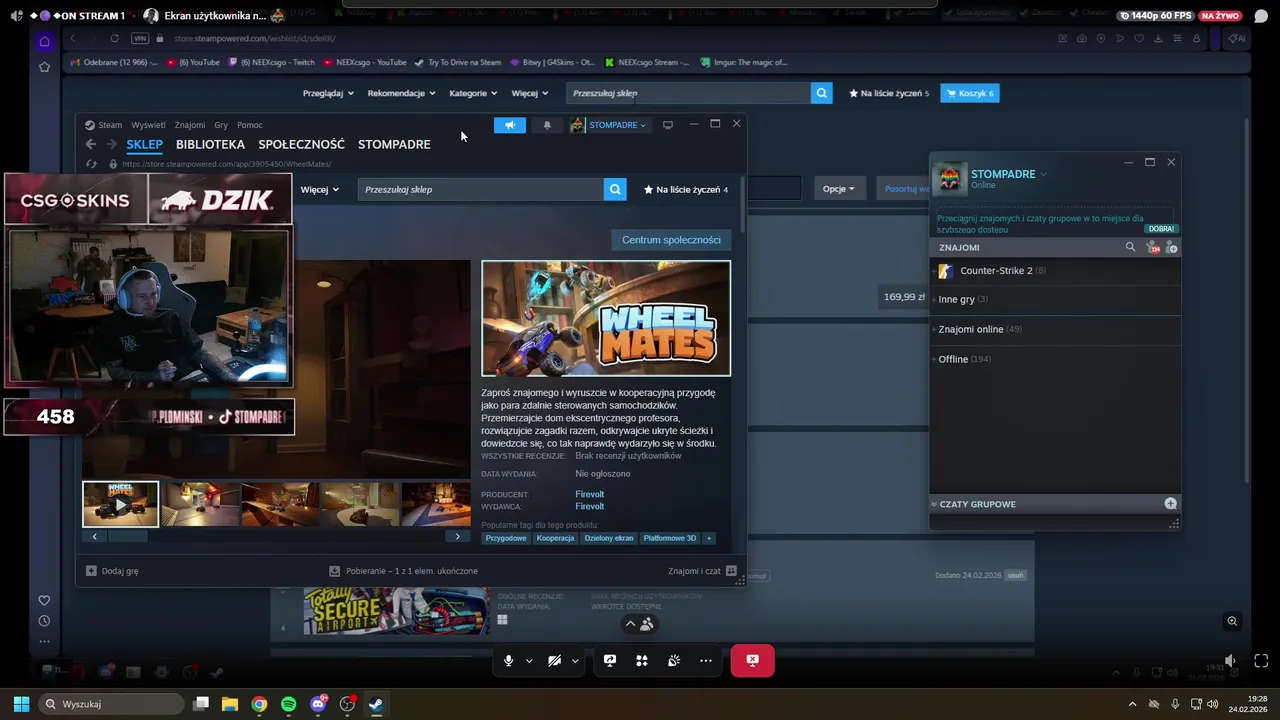Click the add friend icon
This screenshot has height=720, width=1280.
tap(1172, 247)
